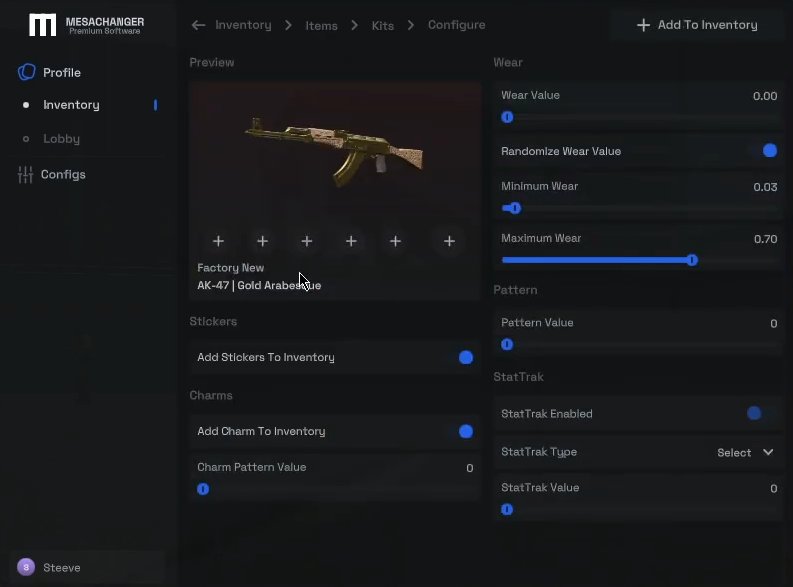This screenshot has height=587, width=793.
Task: Navigate to Kits in the breadcrumb
Action: coord(383,25)
